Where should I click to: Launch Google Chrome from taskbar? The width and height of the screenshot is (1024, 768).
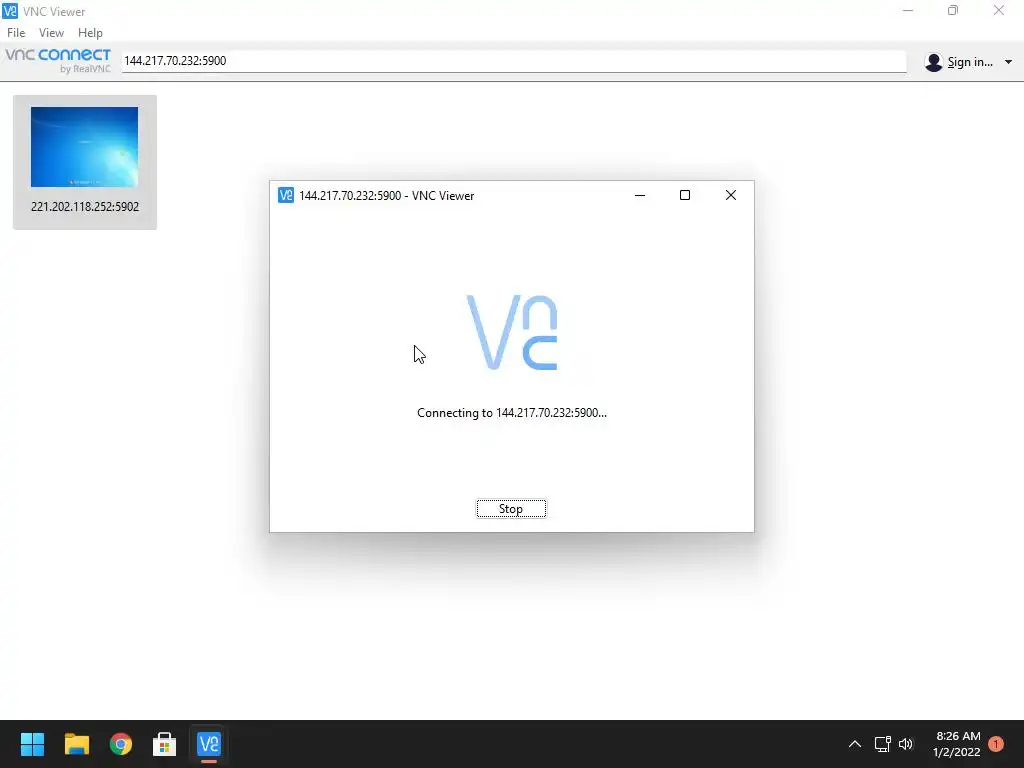121,744
